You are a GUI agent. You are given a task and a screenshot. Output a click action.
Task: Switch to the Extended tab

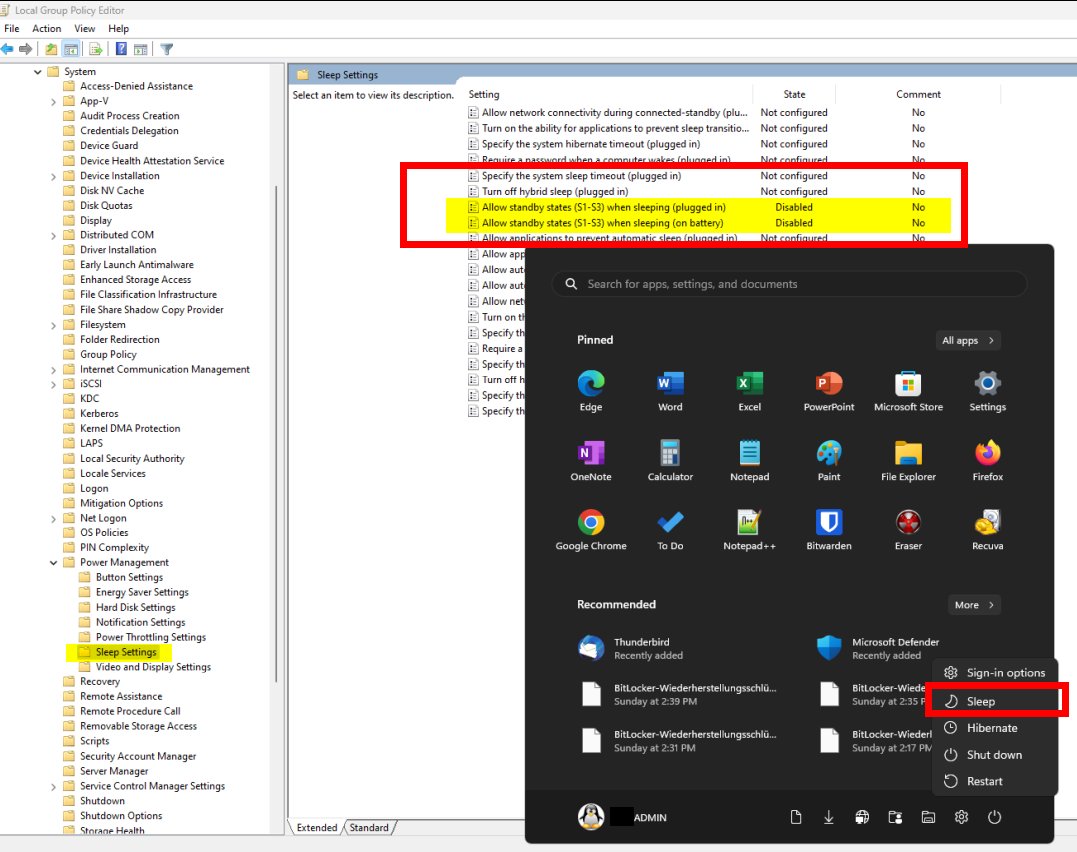click(x=317, y=827)
